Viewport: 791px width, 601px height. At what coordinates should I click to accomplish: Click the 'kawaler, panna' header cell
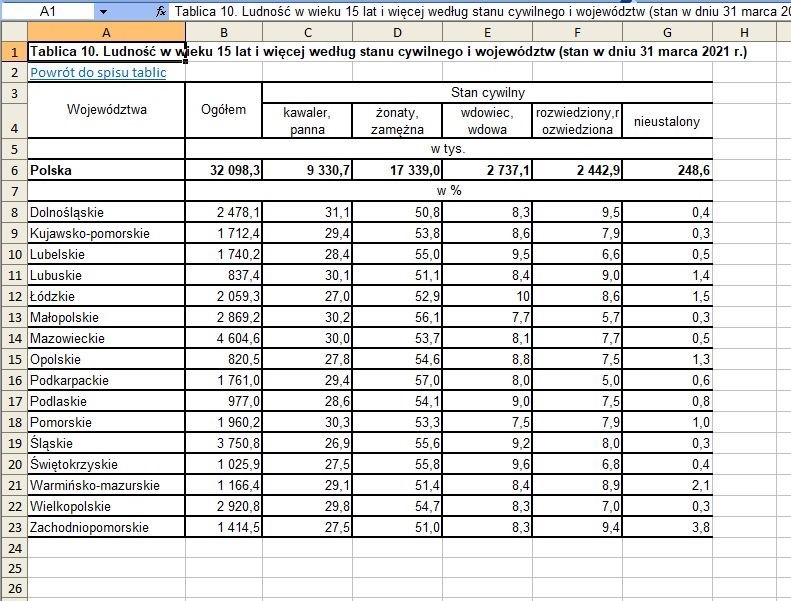(x=307, y=121)
